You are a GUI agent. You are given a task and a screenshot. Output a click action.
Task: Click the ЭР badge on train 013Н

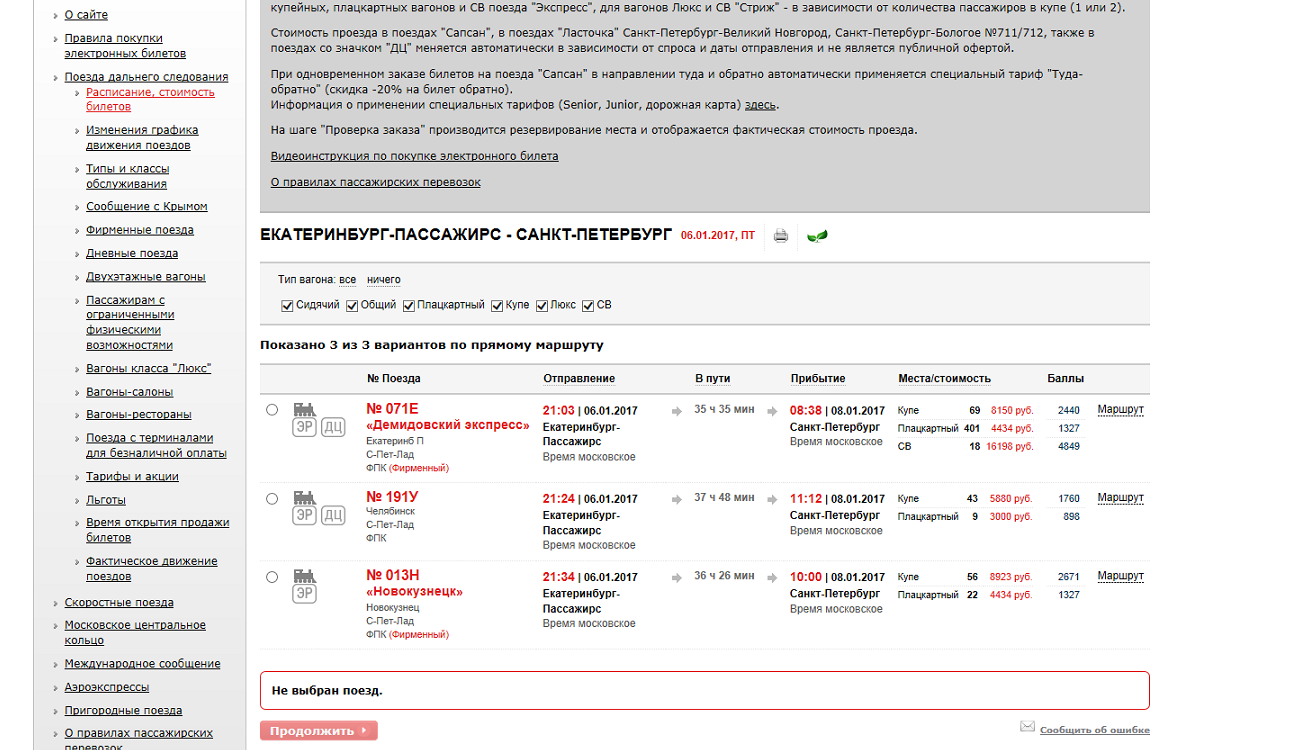(304, 594)
